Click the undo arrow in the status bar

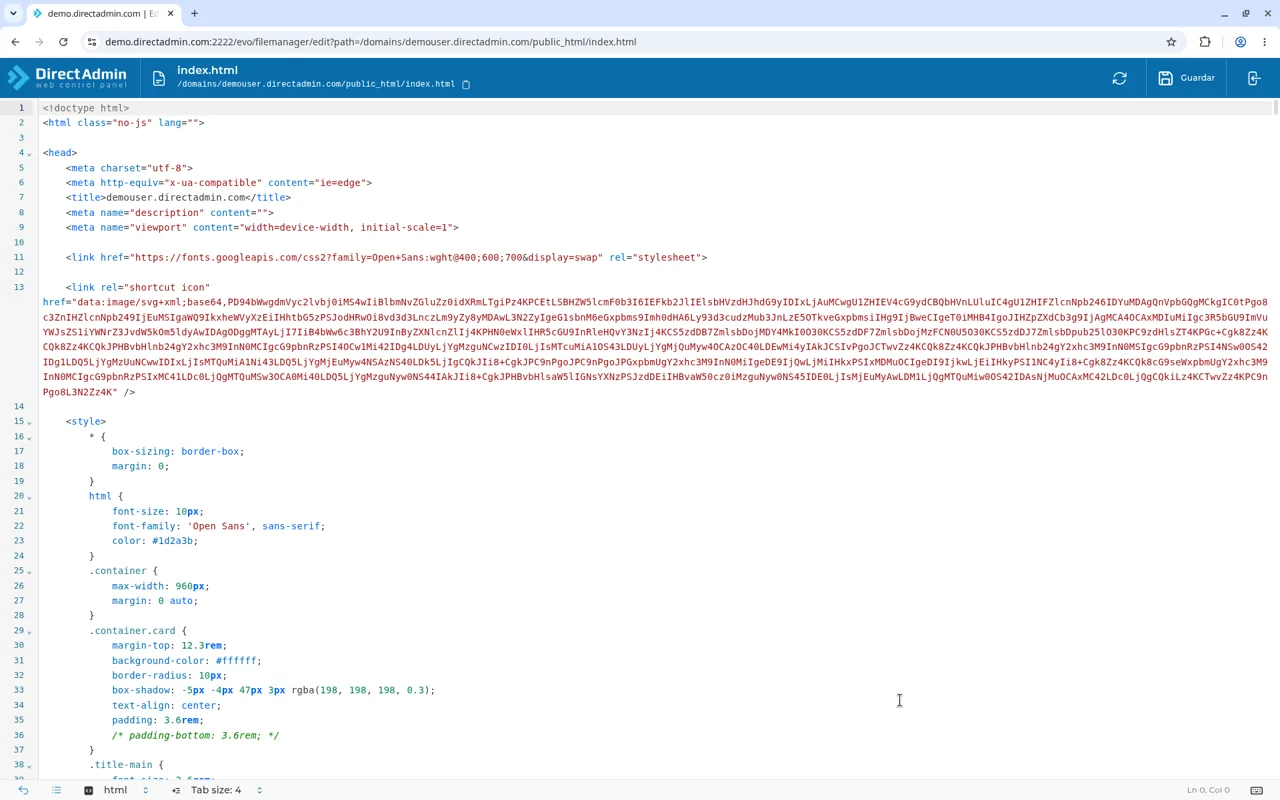pyautogui.click(x=23, y=790)
